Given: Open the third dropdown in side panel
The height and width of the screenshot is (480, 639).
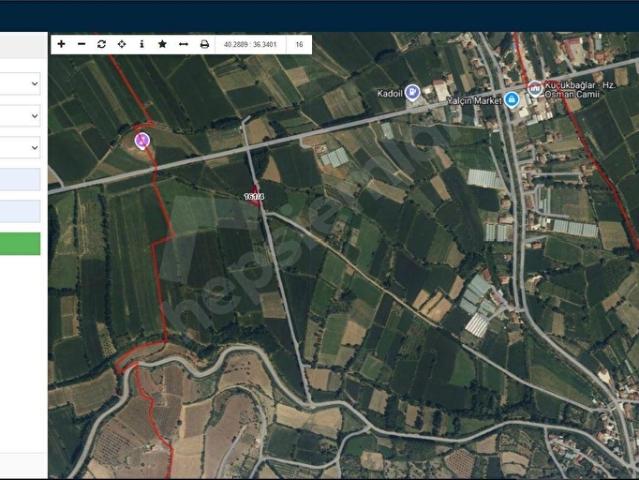Looking at the screenshot, I should [20, 148].
